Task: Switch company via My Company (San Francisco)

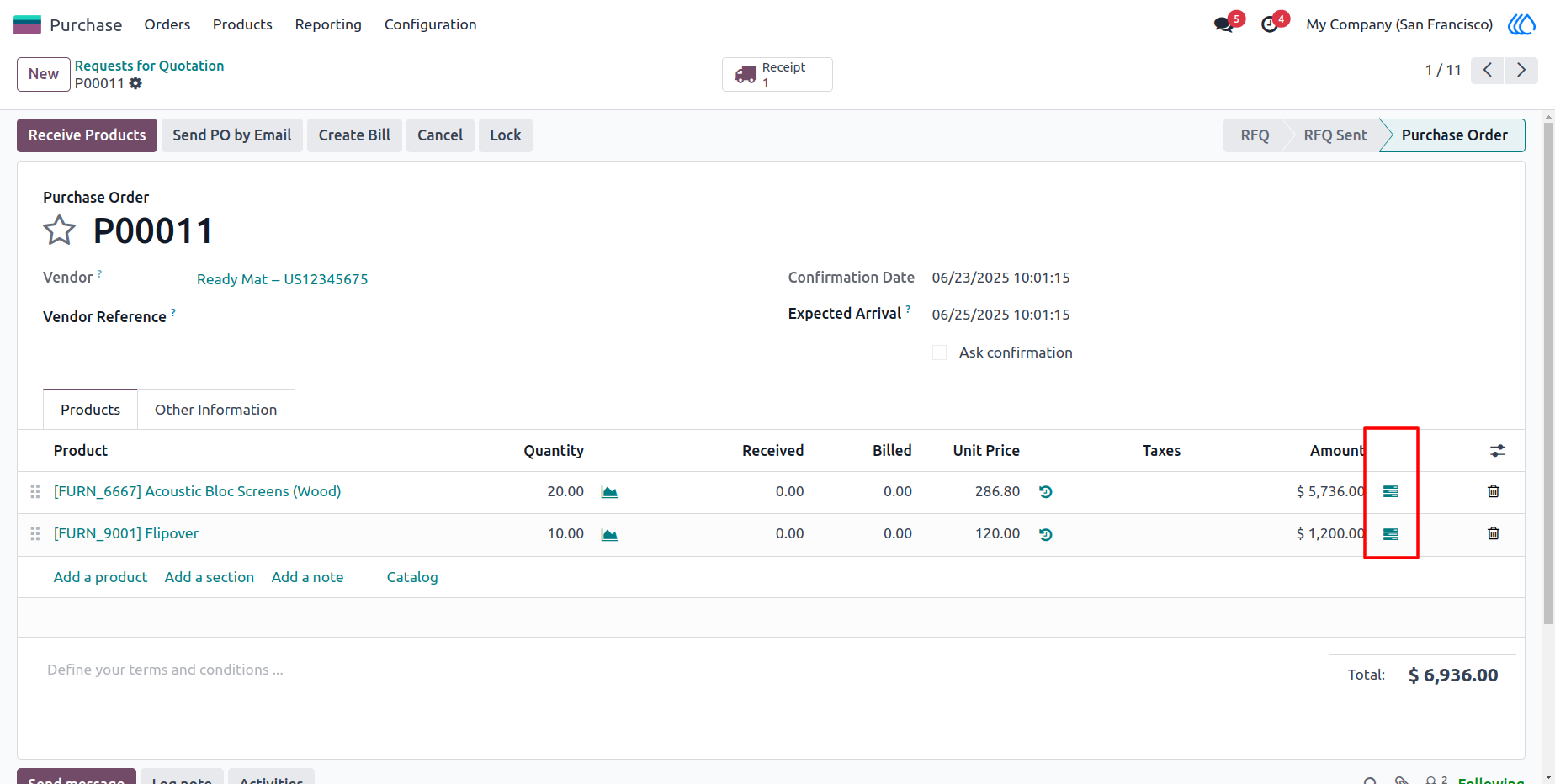Action: point(1399,24)
